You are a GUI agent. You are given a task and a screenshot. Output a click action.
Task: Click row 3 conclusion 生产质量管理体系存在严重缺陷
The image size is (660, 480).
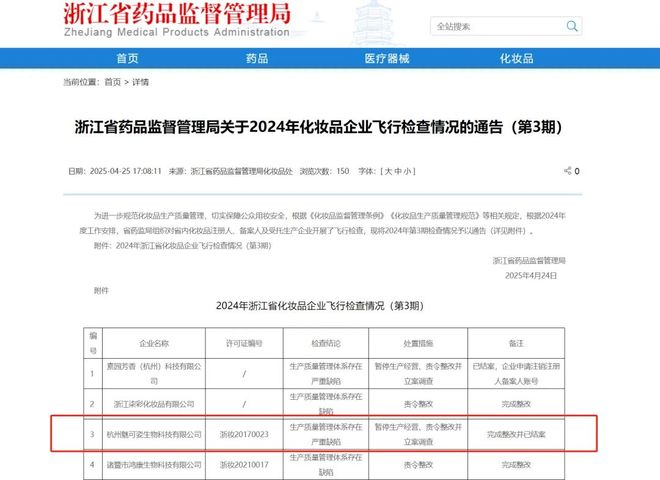326,434
